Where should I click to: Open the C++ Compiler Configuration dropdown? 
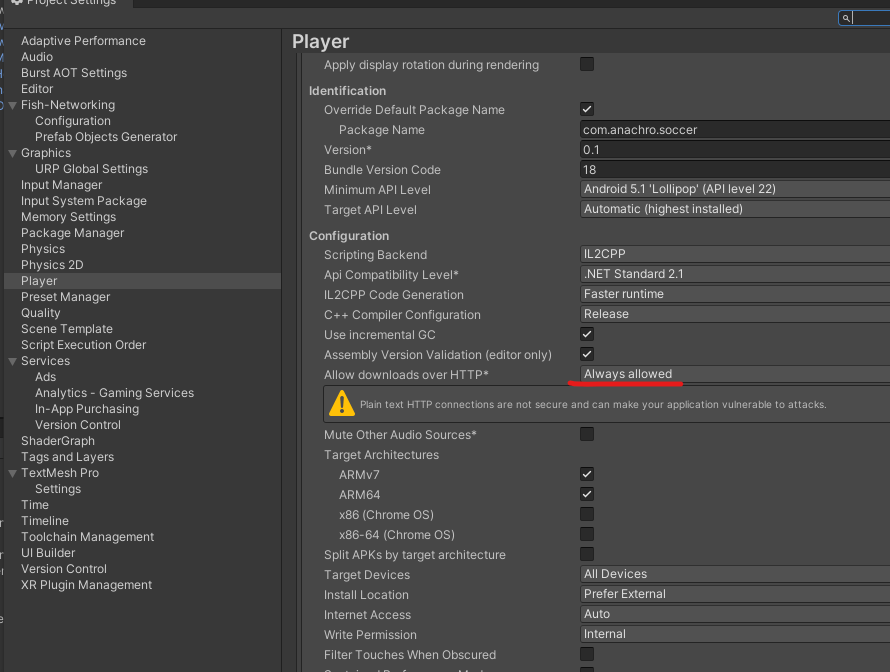735,314
